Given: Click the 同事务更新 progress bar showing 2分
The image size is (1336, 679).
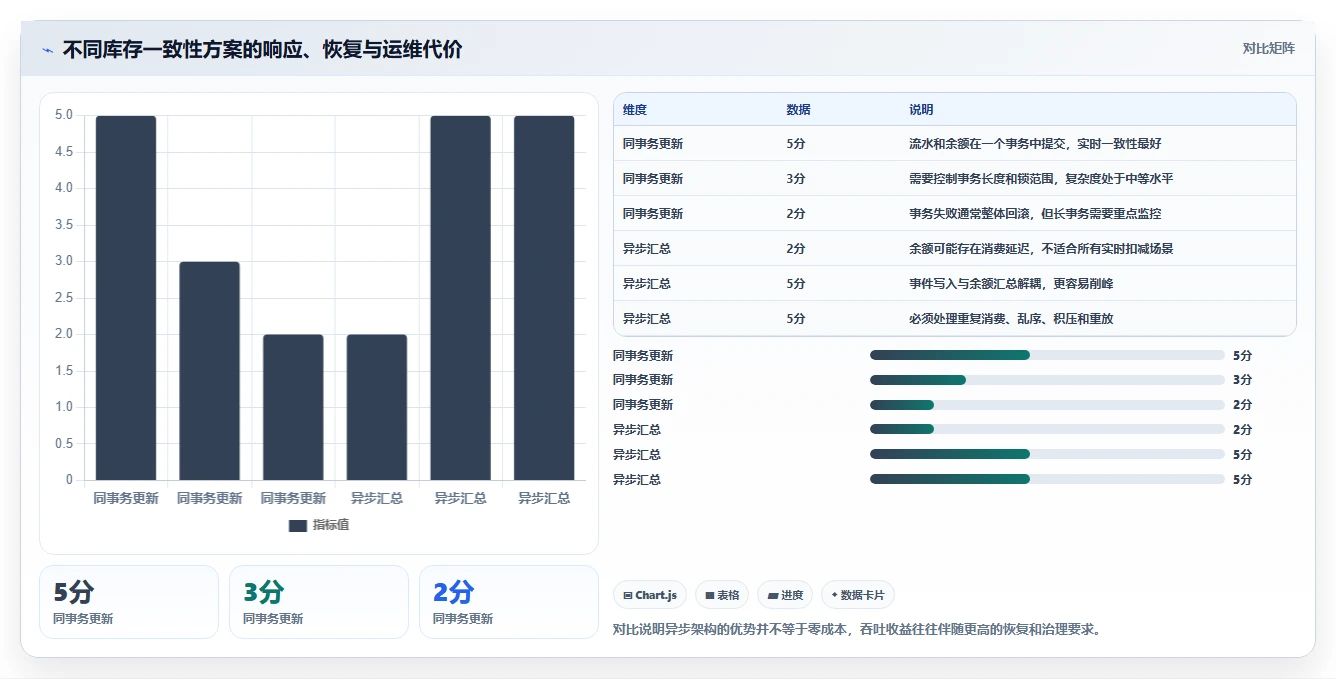Looking at the screenshot, I should point(1047,405).
